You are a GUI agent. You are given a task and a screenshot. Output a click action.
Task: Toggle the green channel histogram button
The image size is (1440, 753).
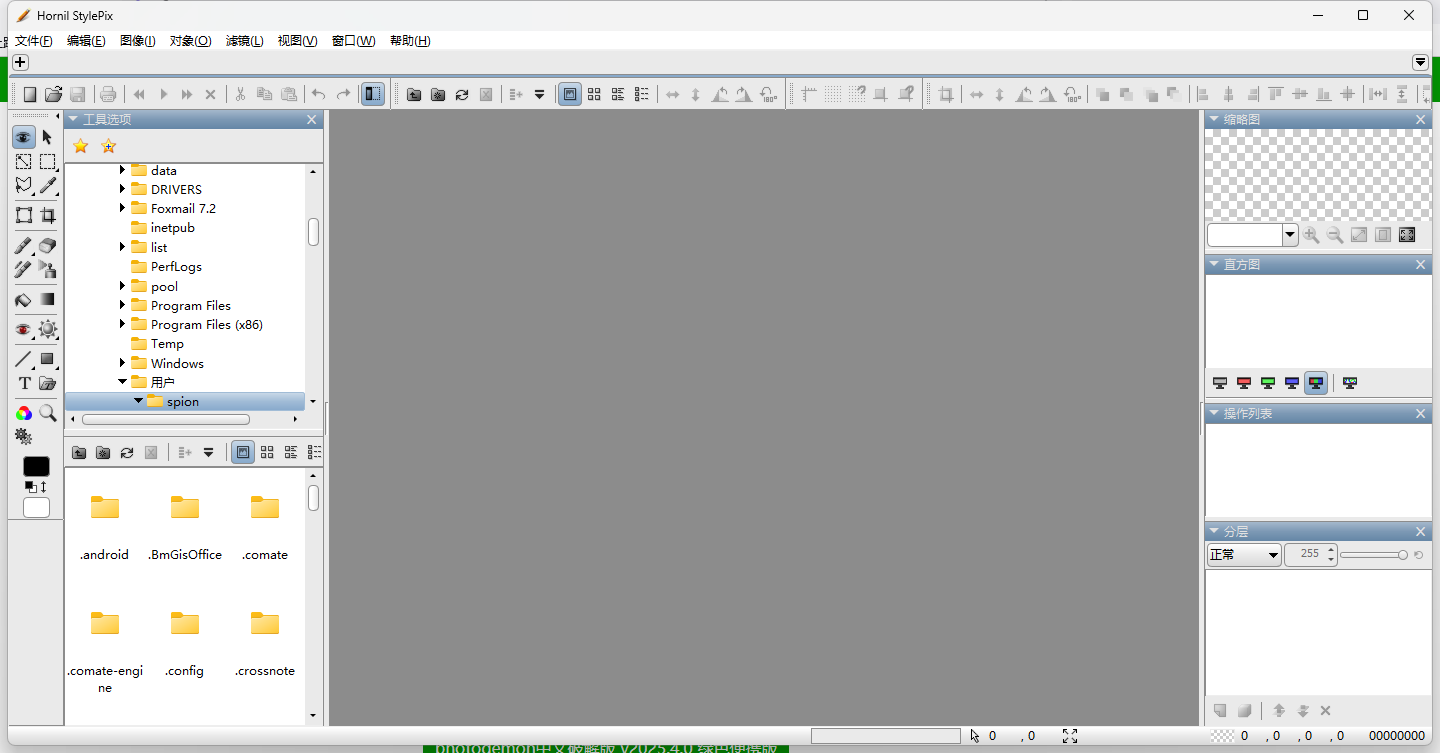[1268, 382]
